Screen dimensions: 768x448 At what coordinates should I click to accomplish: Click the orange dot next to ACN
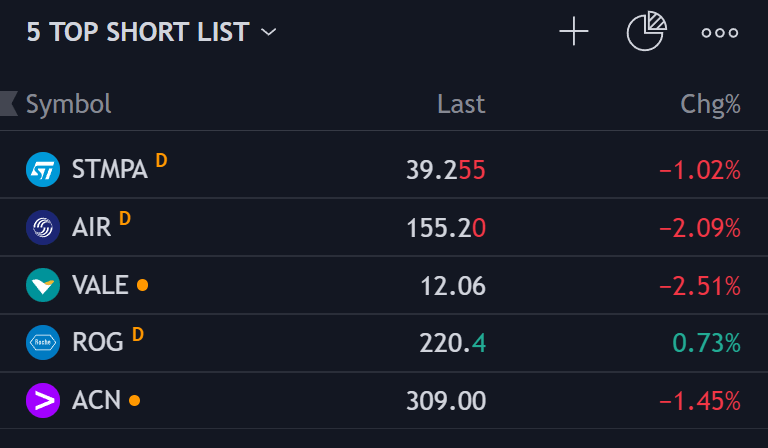[x=134, y=401]
